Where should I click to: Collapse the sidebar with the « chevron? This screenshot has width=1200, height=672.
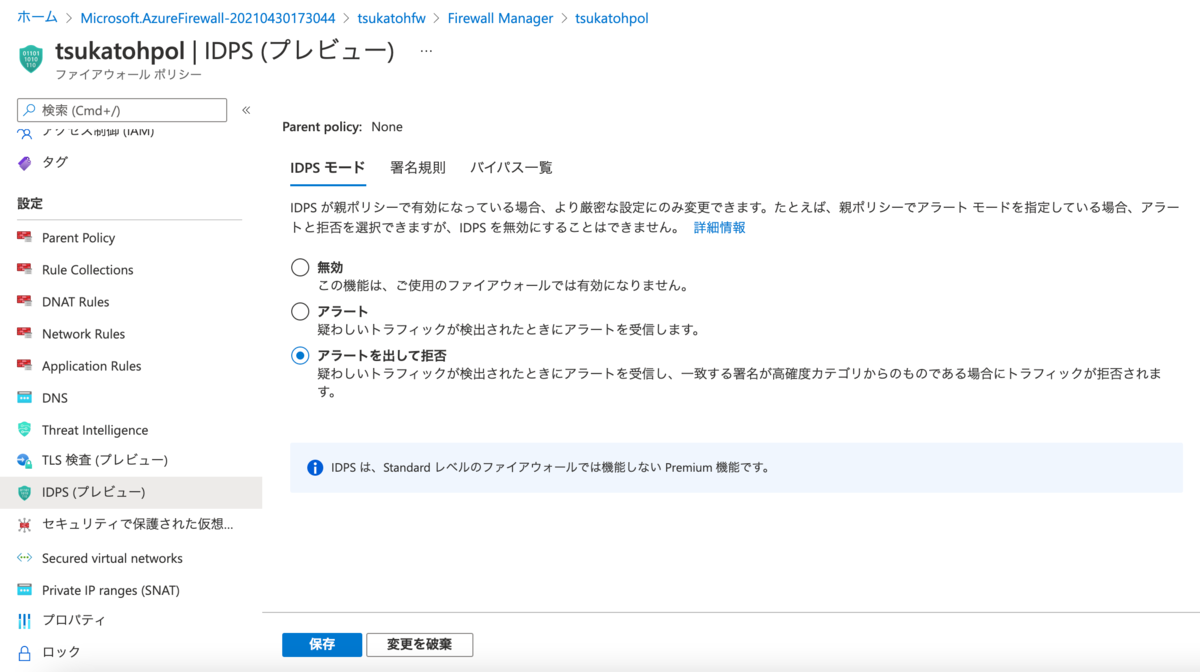246,110
